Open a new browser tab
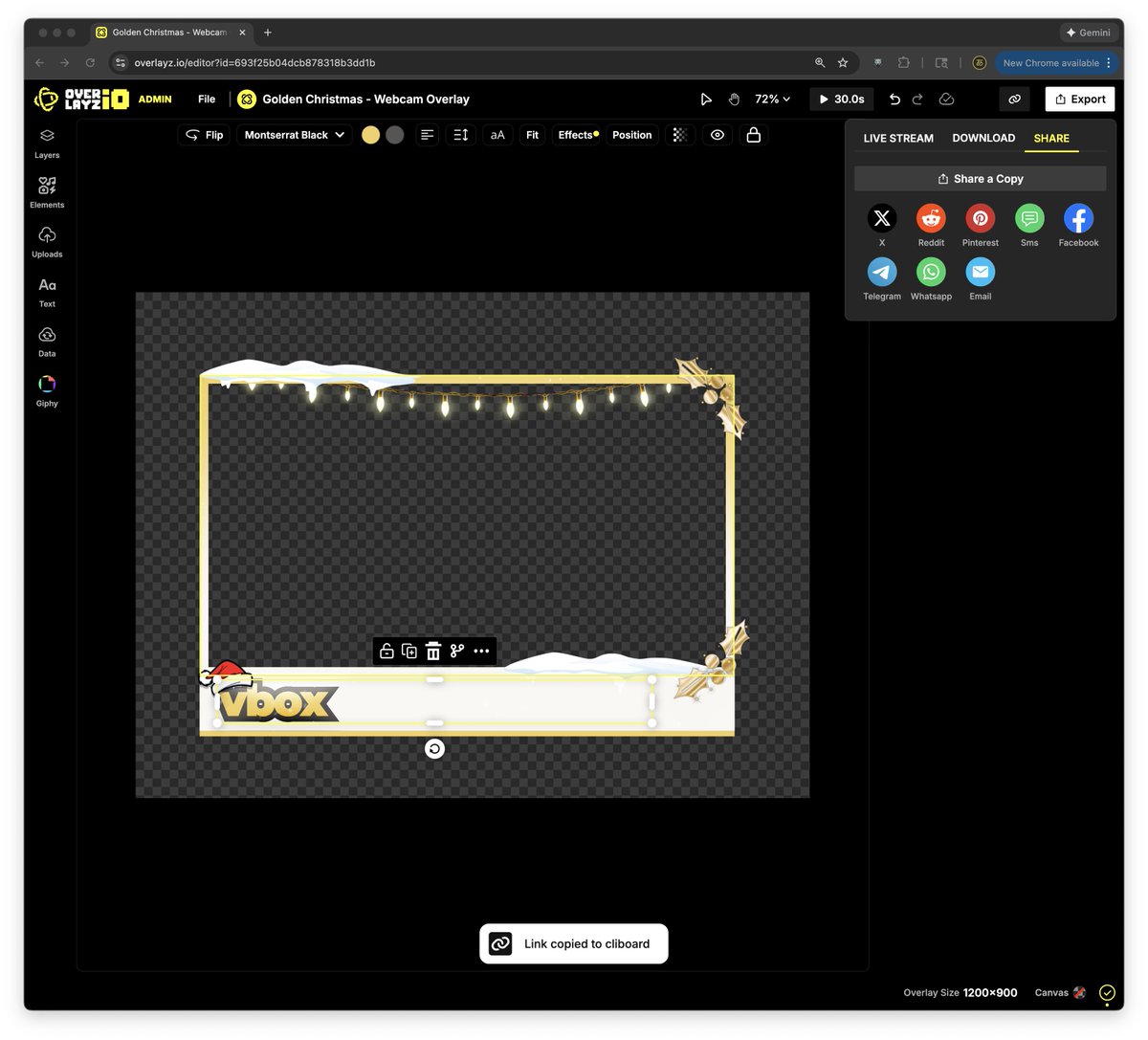 [268, 33]
